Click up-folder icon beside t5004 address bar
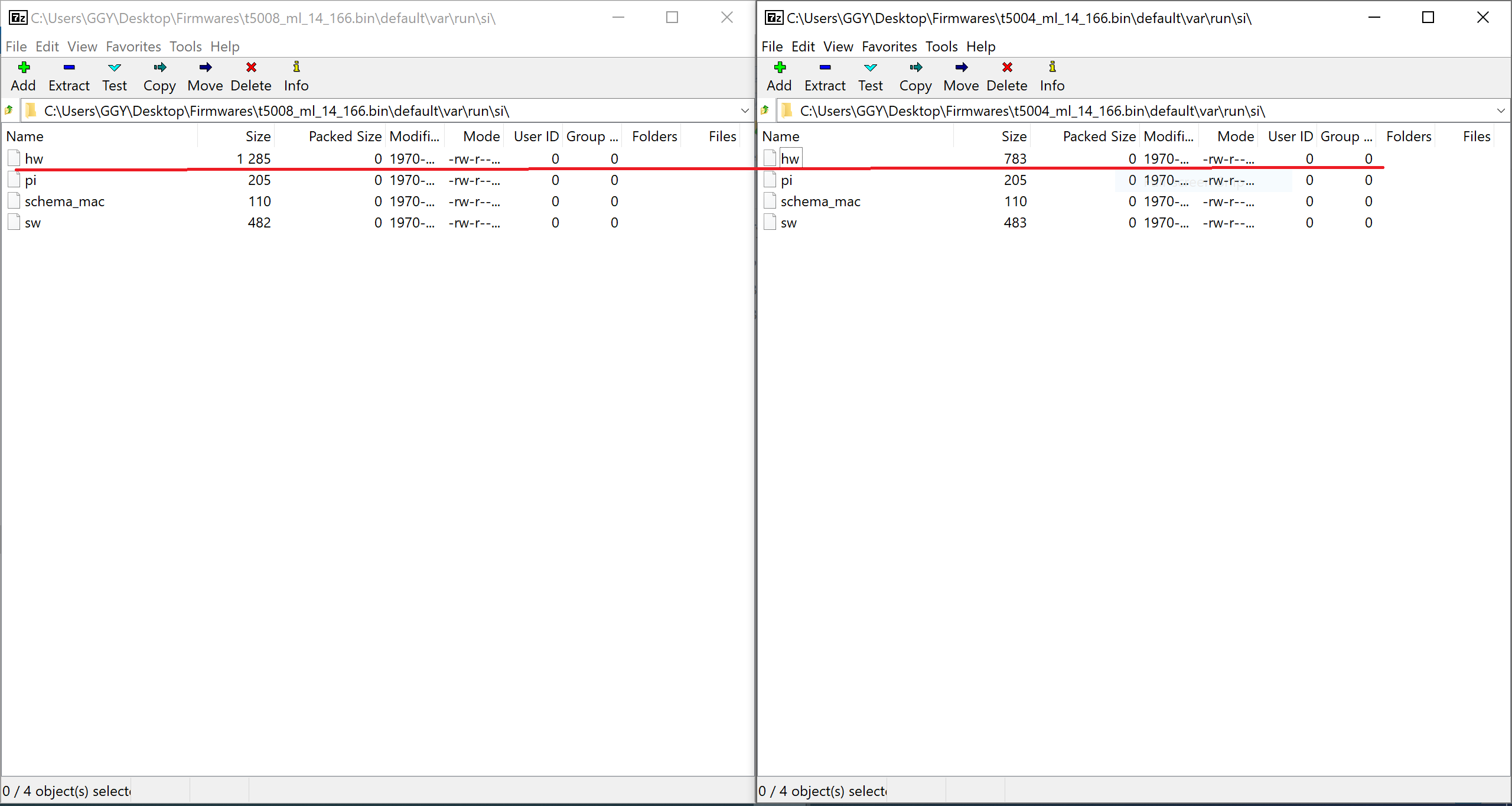Viewport: 1512px width, 806px height. (x=765, y=110)
